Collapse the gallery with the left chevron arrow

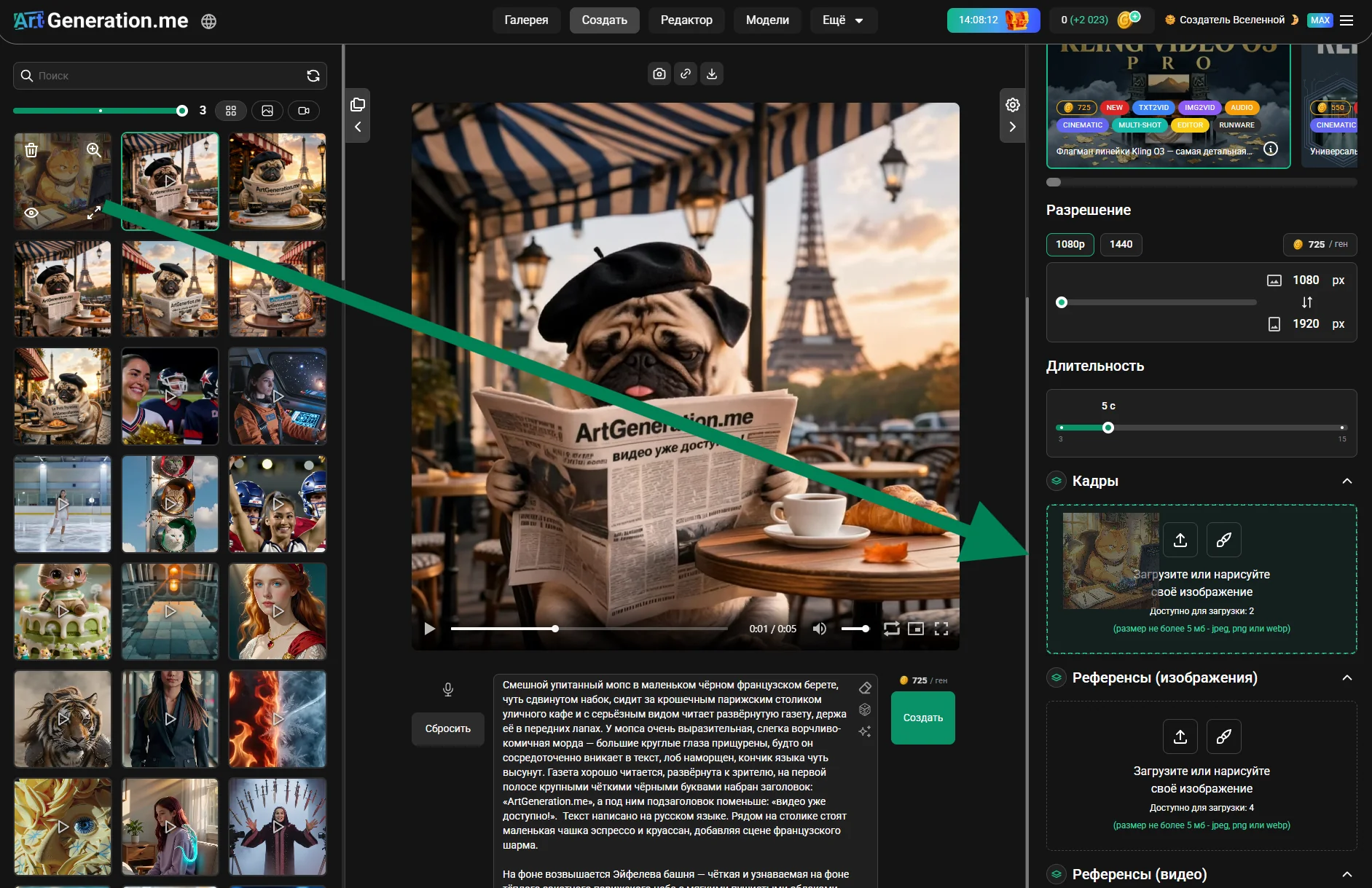[x=358, y=127]
